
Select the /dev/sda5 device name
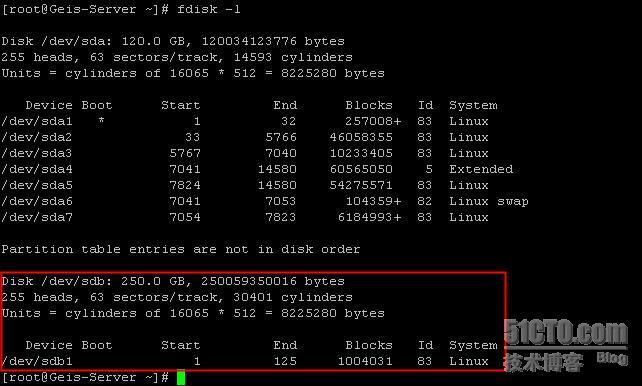(37, 185)
